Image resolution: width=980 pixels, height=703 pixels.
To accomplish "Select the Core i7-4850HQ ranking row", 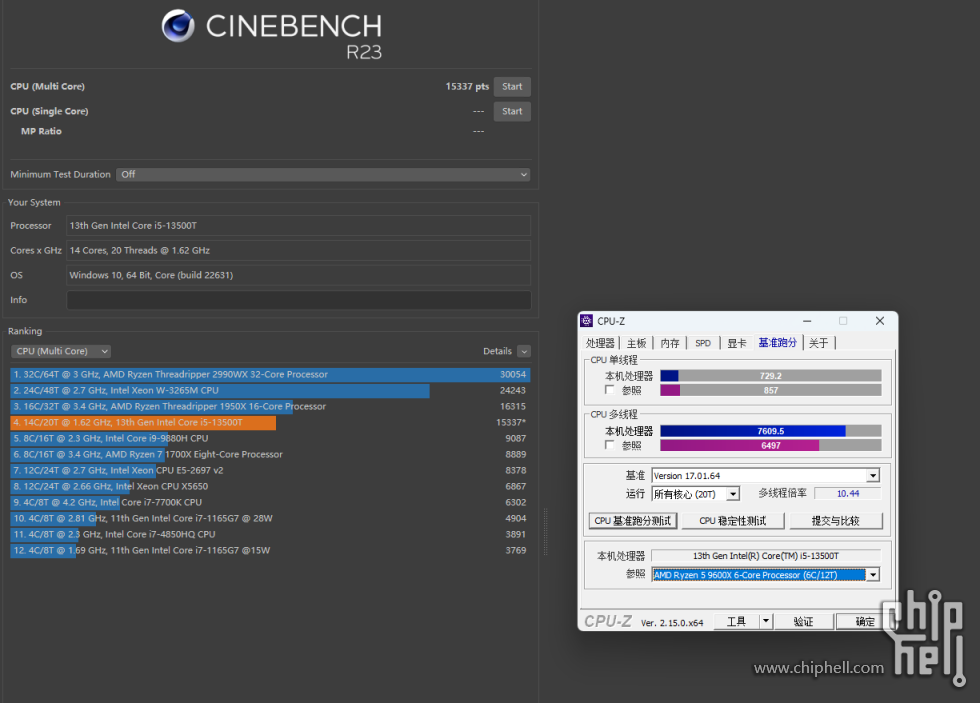I will (270, 534).
